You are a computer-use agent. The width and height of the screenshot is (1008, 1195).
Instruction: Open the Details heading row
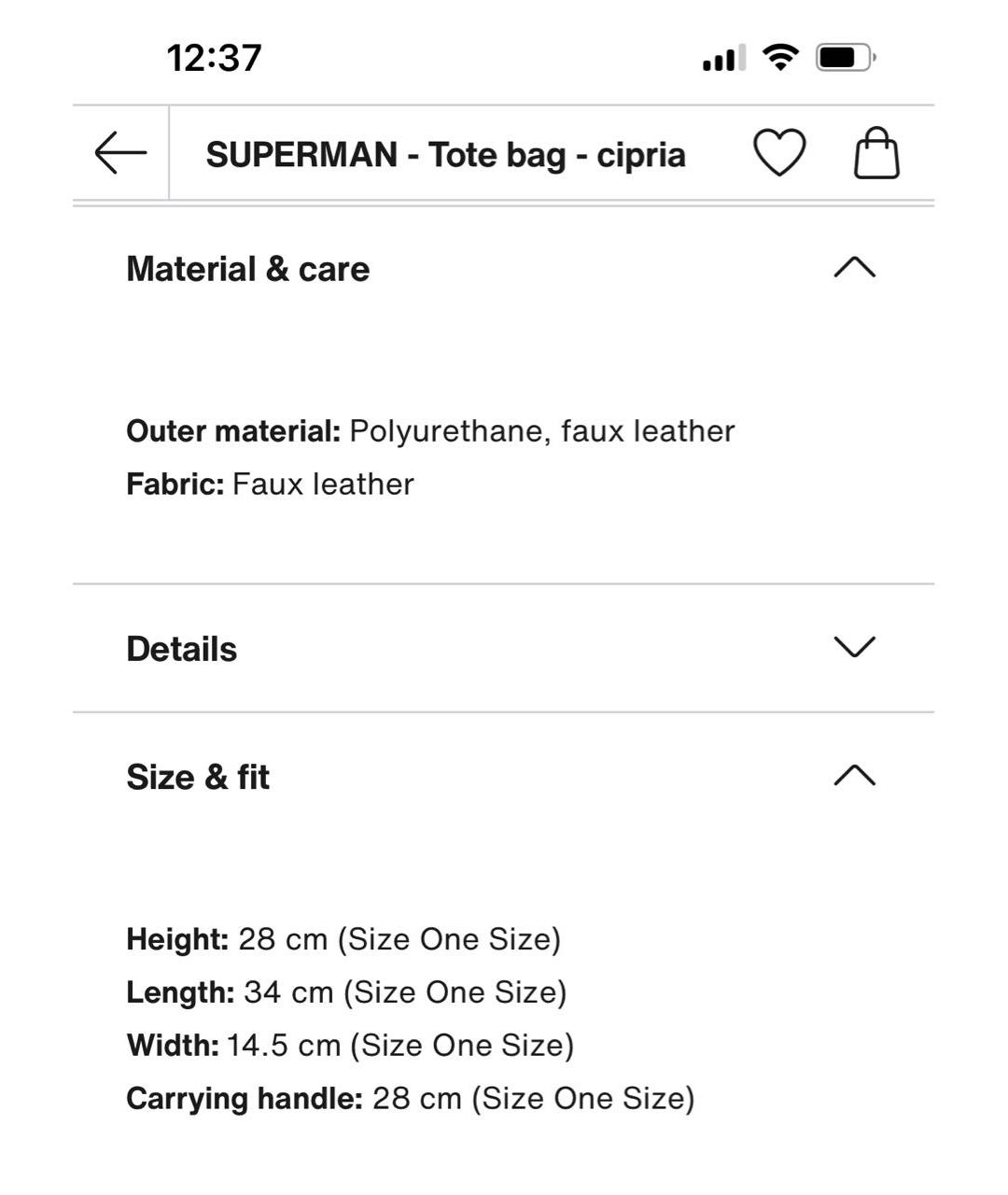point(182,649)
